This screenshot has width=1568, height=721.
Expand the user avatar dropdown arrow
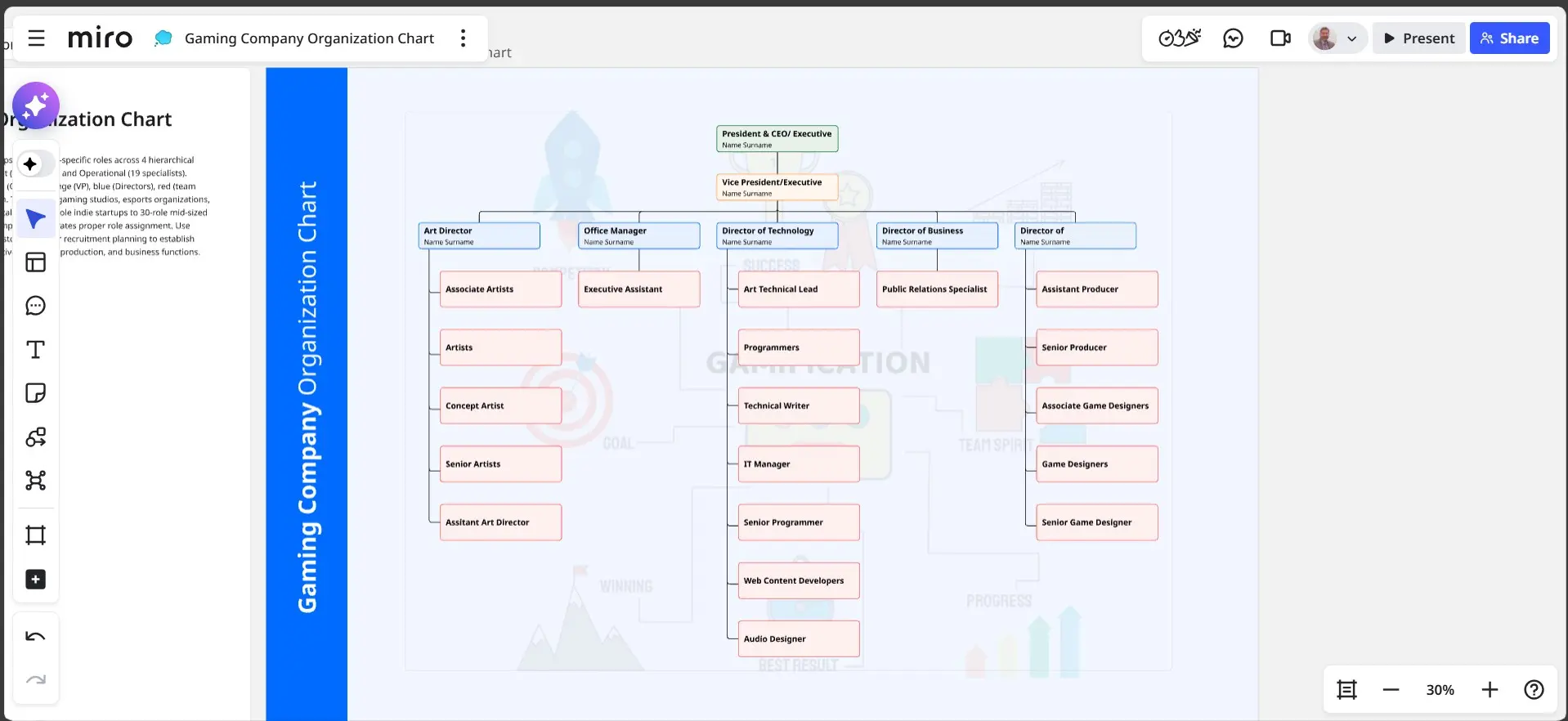pyautogui.click(x=1352, y=38)
